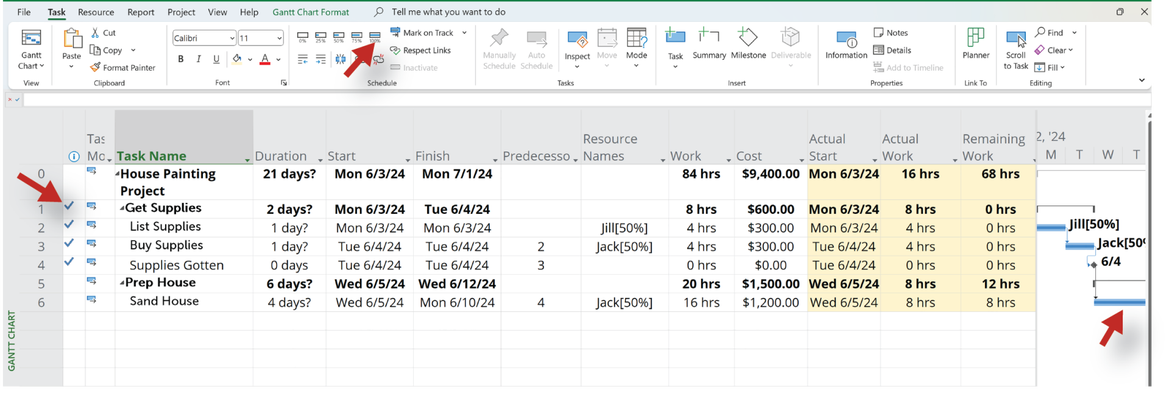
Task: Expand the Copy dropdown arrow
Action: [x=133, y=50]
